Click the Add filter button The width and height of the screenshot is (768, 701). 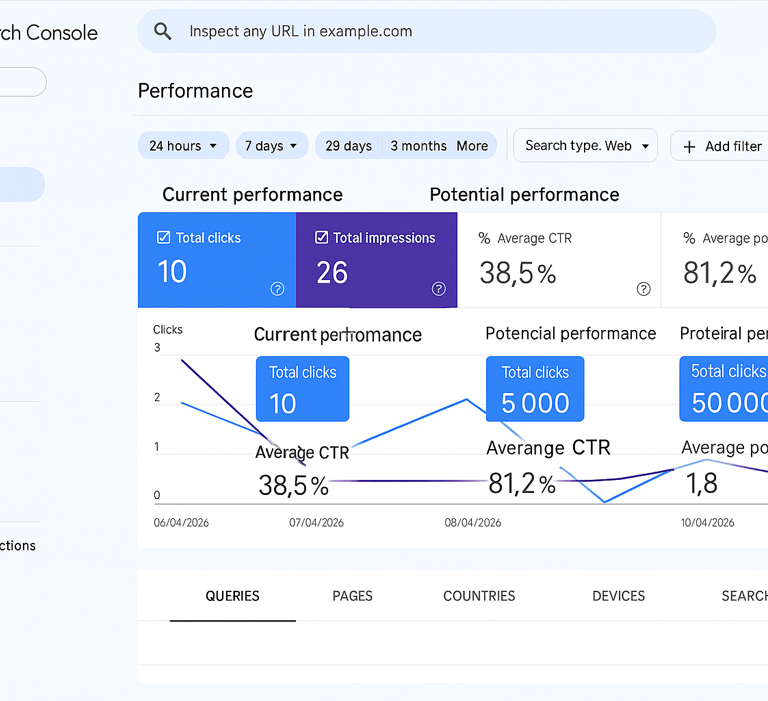720,146
